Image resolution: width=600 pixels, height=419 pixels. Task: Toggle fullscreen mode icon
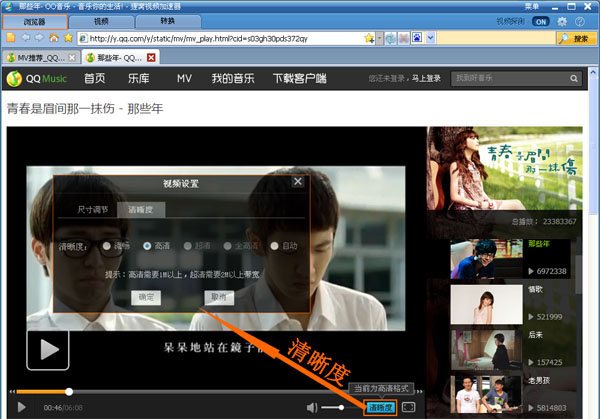point(408,407)
